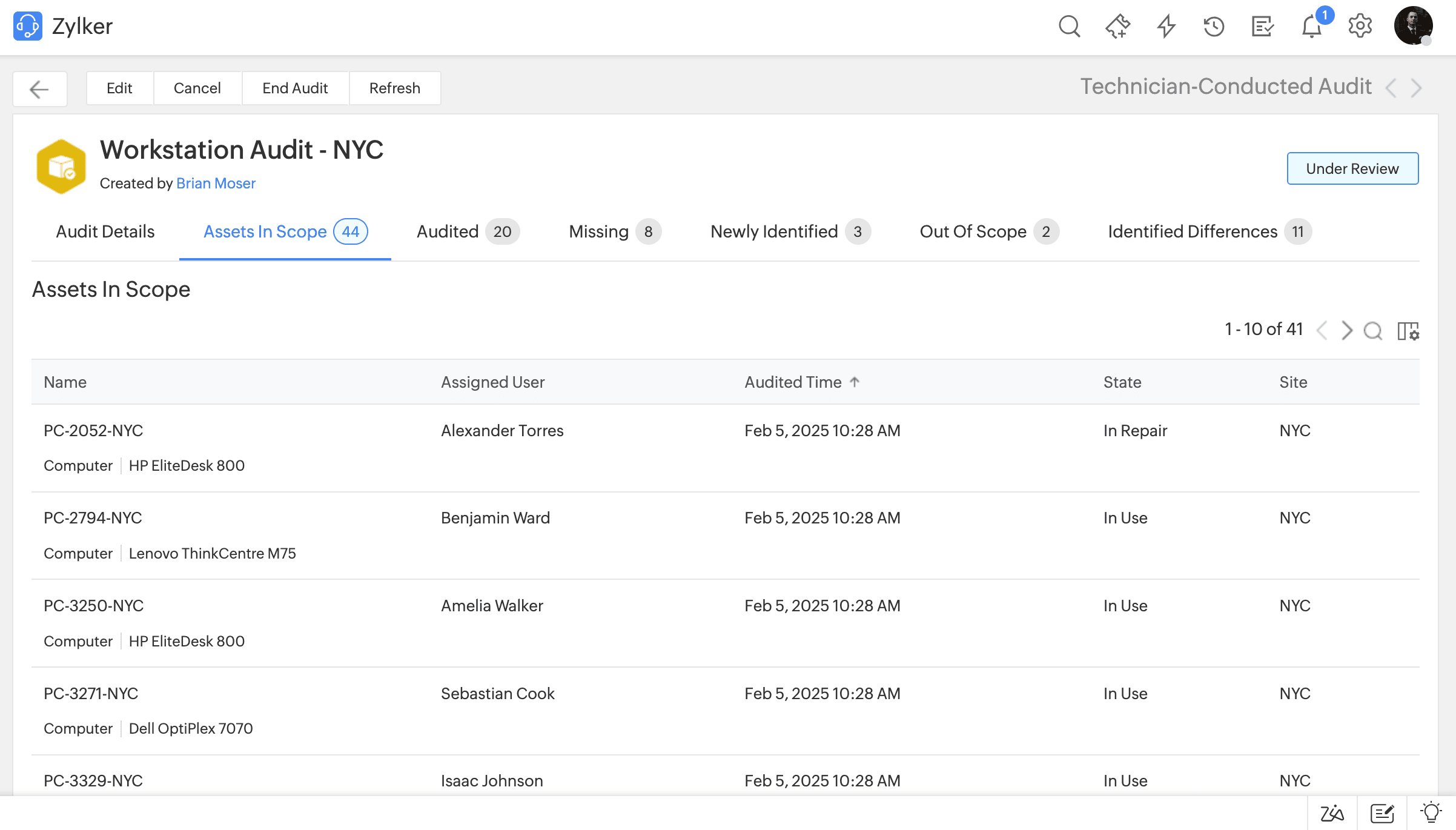Click the lightbulb tips icon
The width and height of the screenshot is (1456, 830).
[1431, 812]
